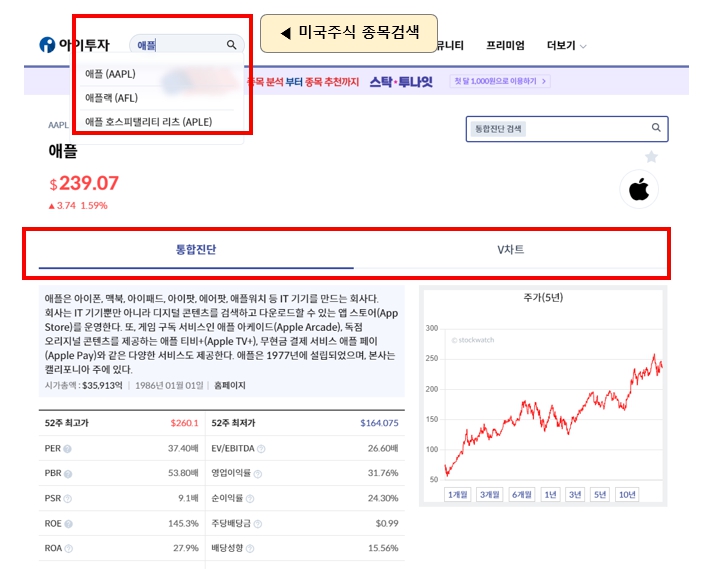Expand the 더보기 menu
The height and width of the screenshot is (570, 704).
(566, 45)
